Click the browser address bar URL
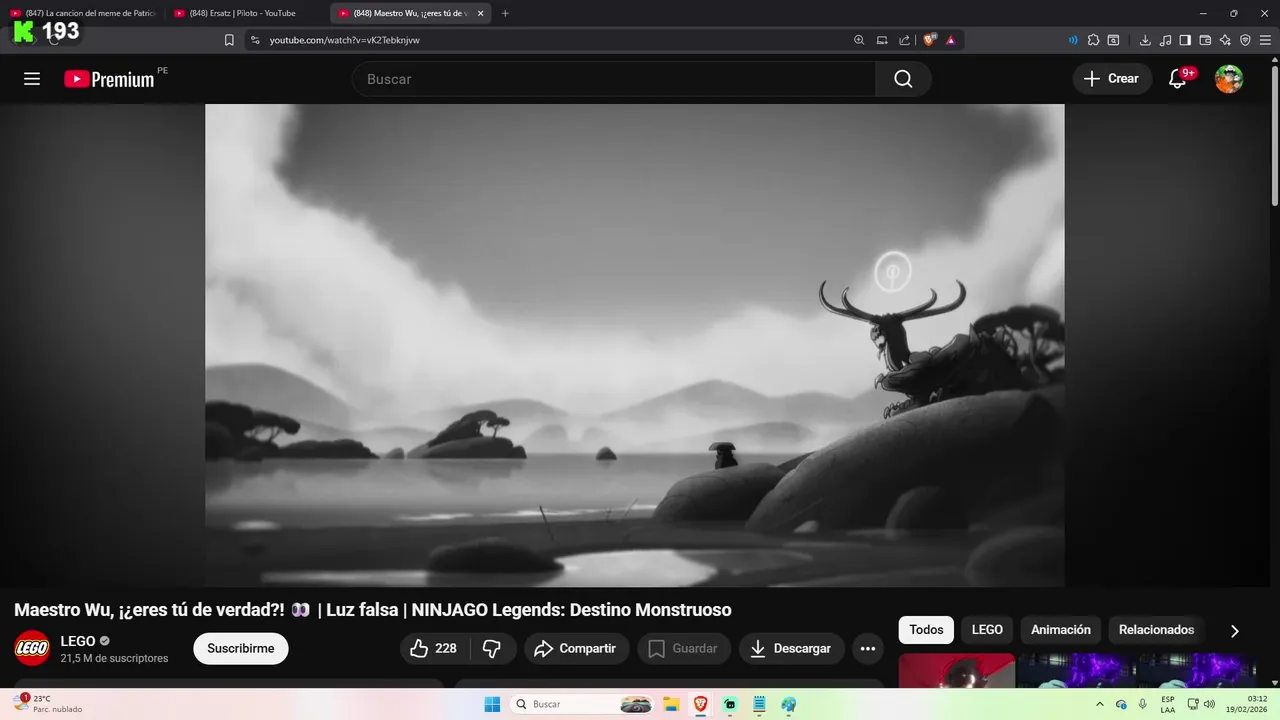The image size is (1280, 720). [x=344, y=40]
